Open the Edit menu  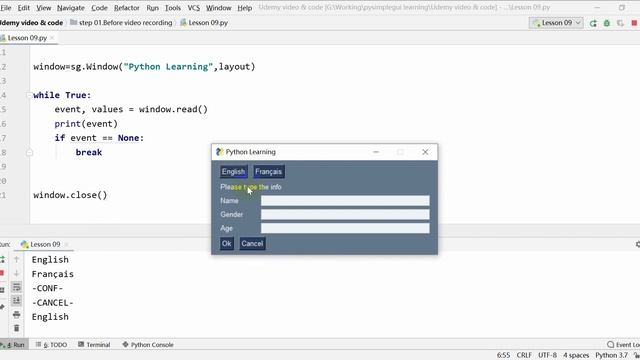pos(23,8)
